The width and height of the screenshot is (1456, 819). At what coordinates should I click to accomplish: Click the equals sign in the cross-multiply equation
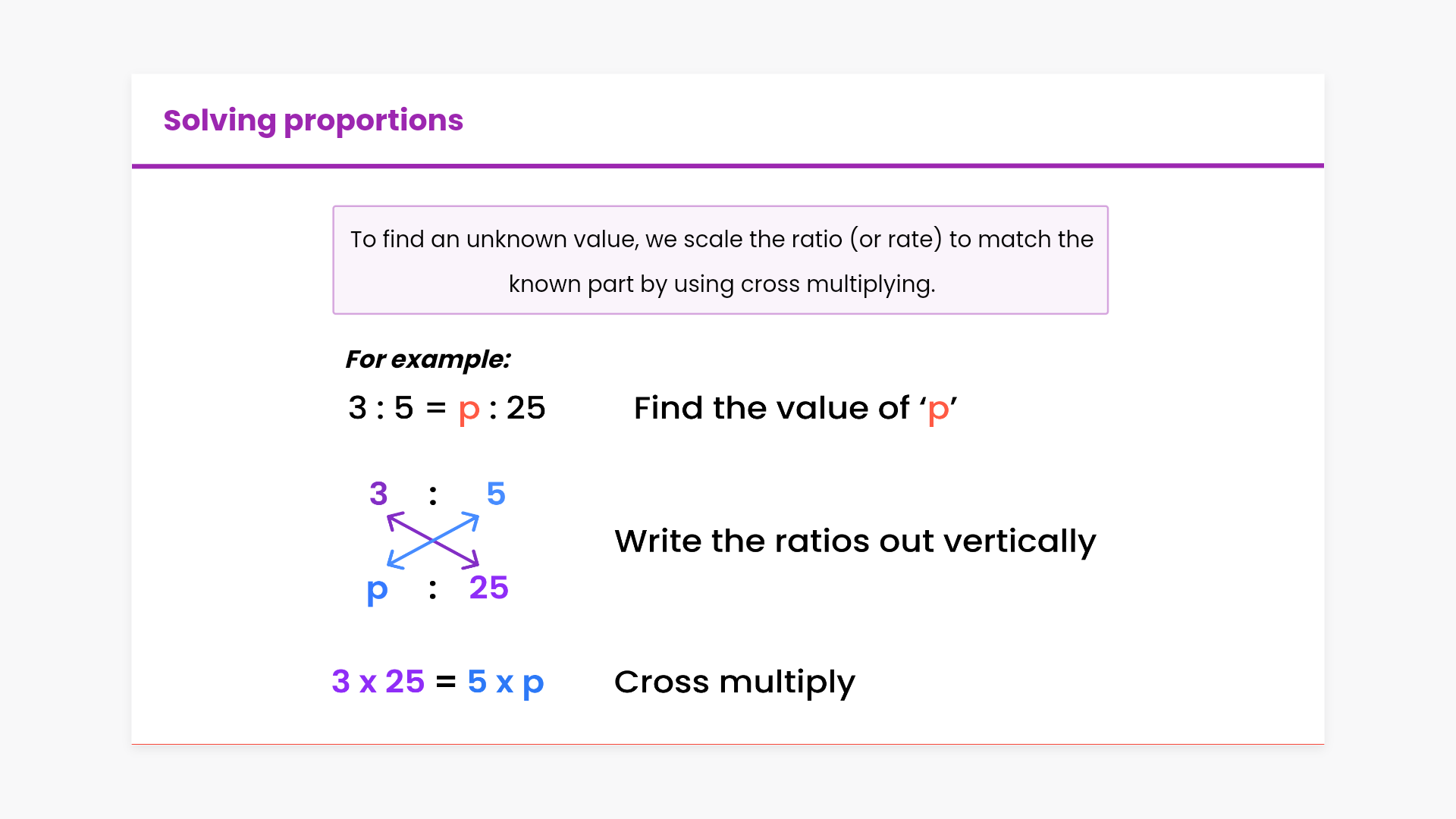(x=446, y=682)
